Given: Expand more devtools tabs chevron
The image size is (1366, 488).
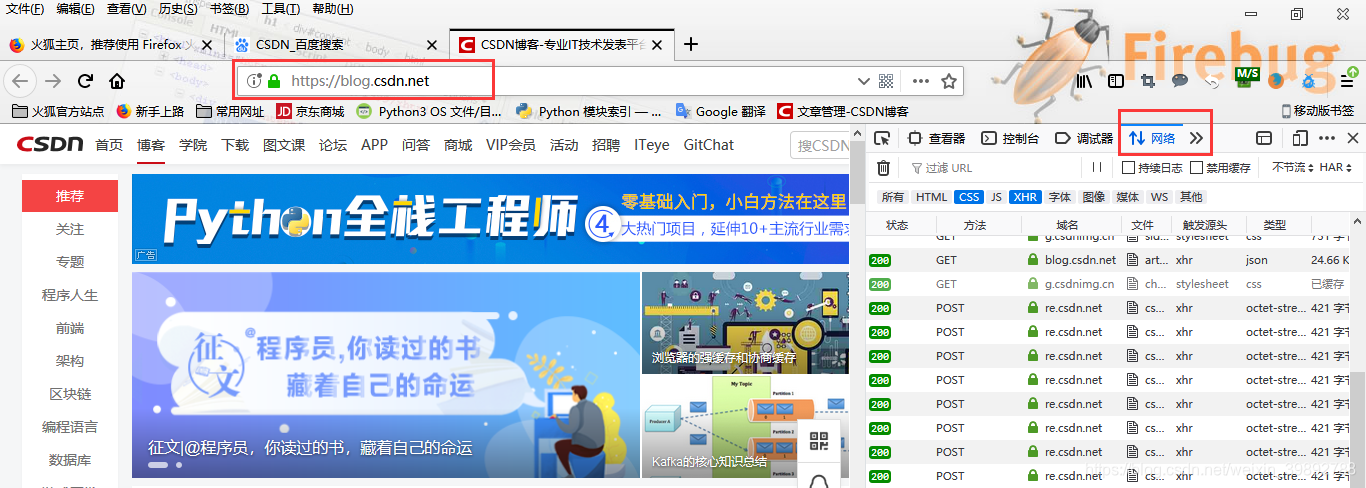Looking at the screenshot, I should pyautogui.click(x=1196, y=138).
